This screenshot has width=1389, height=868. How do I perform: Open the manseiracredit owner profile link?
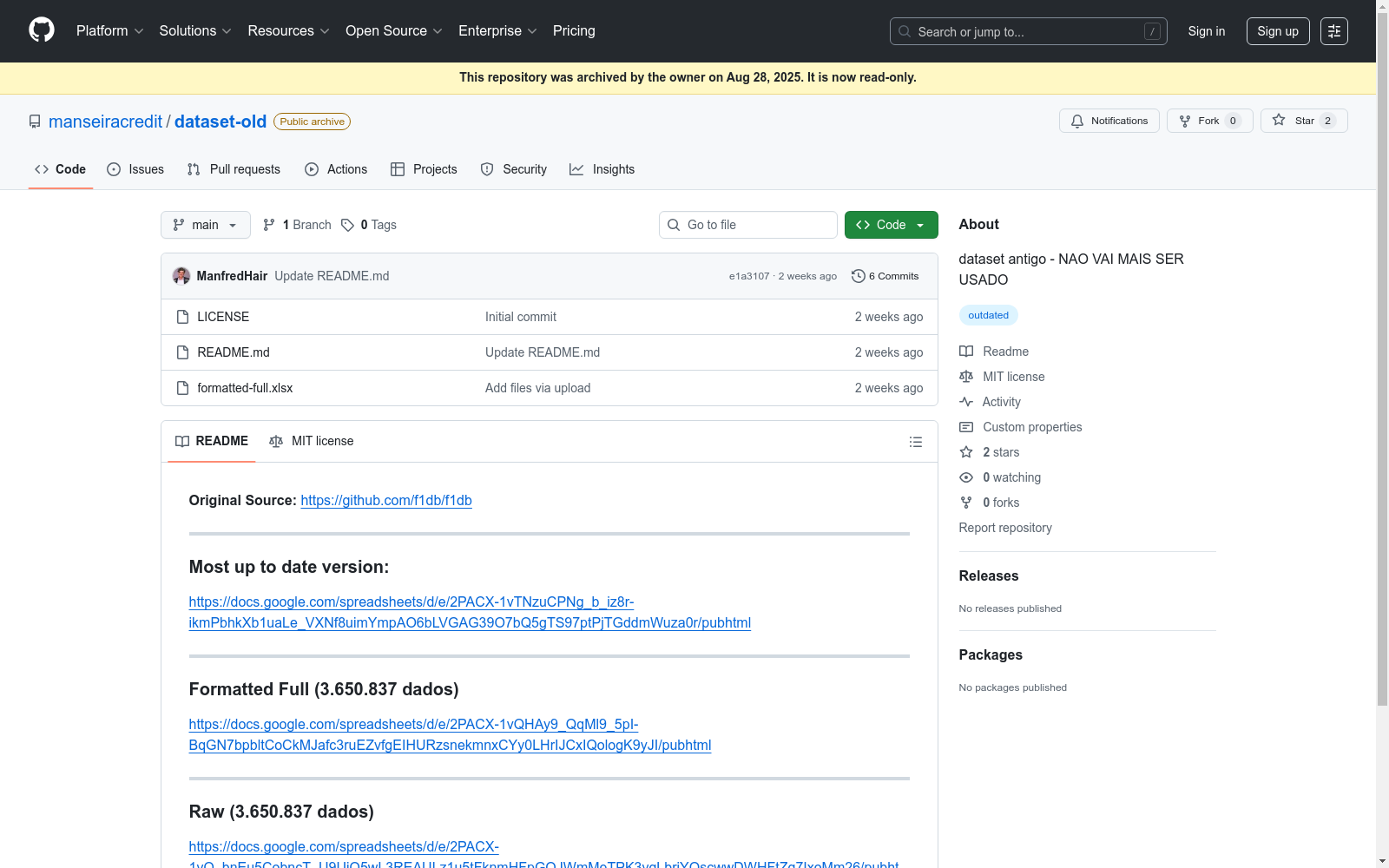105,122
